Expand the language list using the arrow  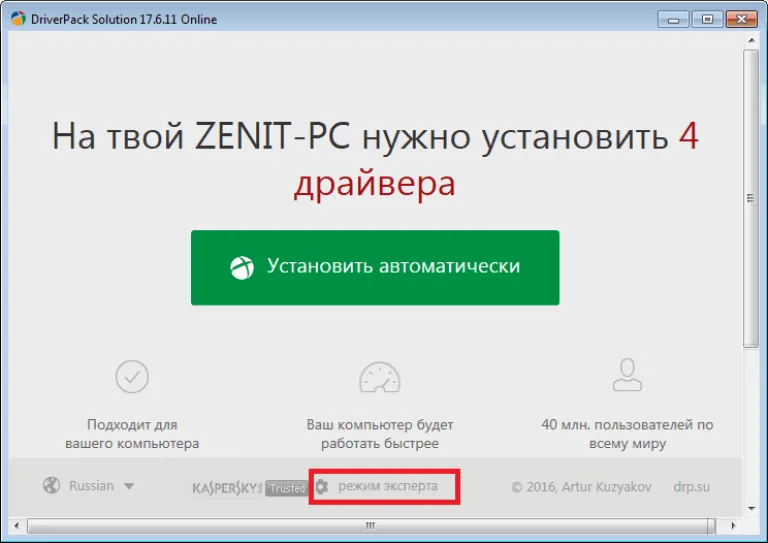pos(129,486)
